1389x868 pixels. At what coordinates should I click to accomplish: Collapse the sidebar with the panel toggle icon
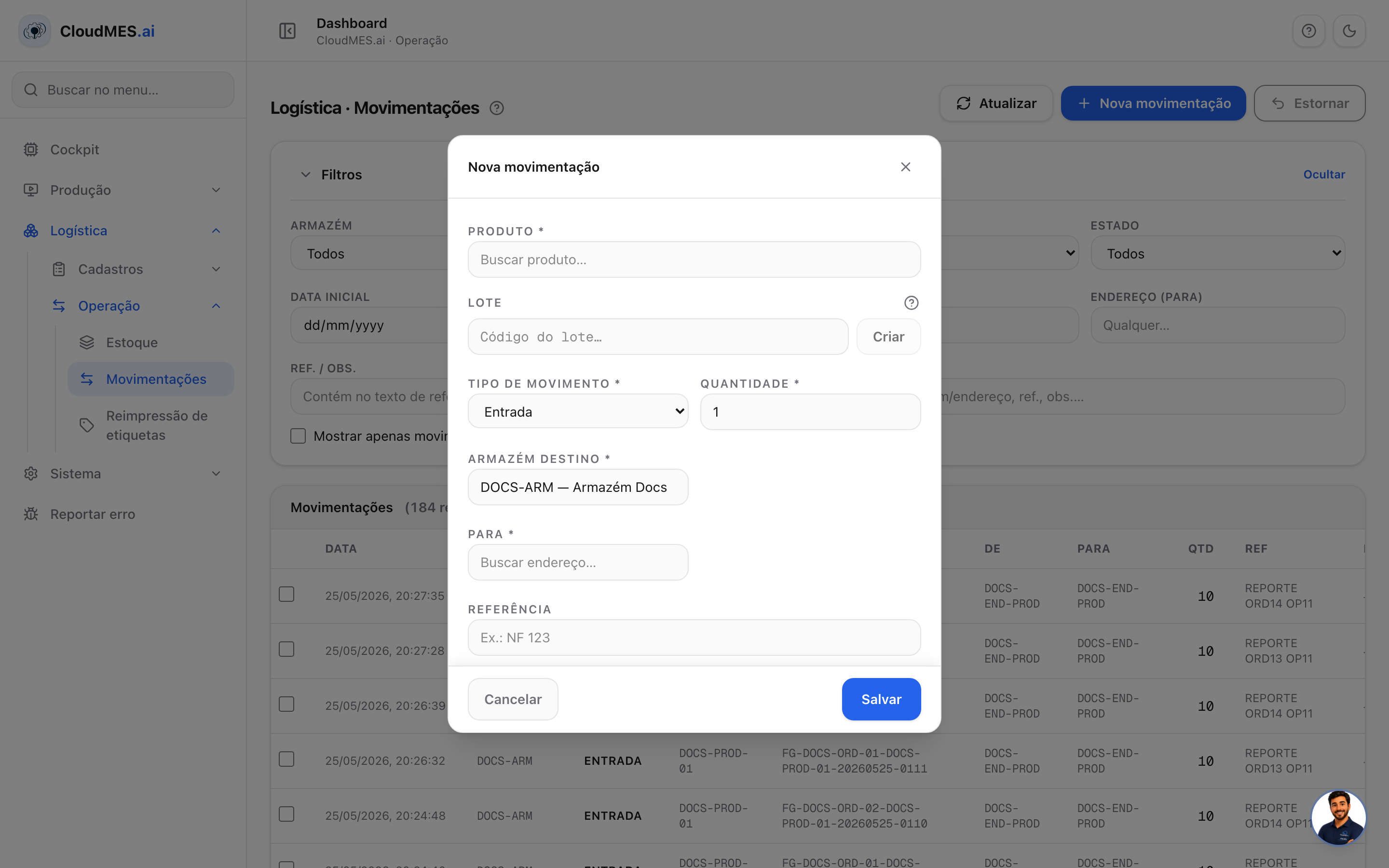click(x=287, y=31)
